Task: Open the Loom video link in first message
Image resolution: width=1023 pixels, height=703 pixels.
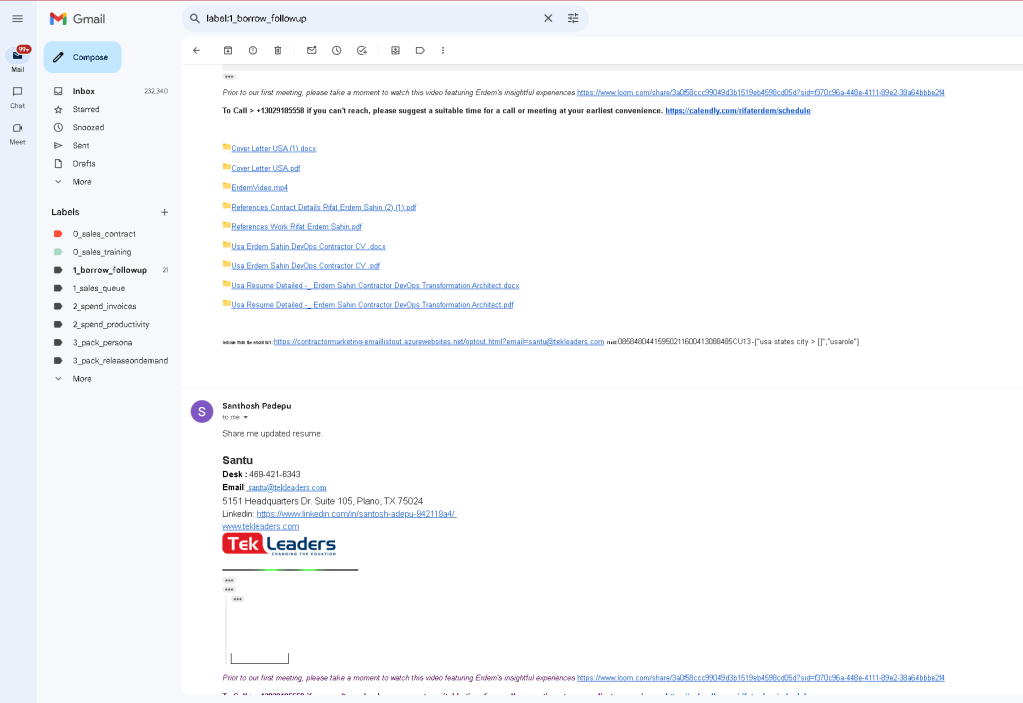Action: coord(760,93)
